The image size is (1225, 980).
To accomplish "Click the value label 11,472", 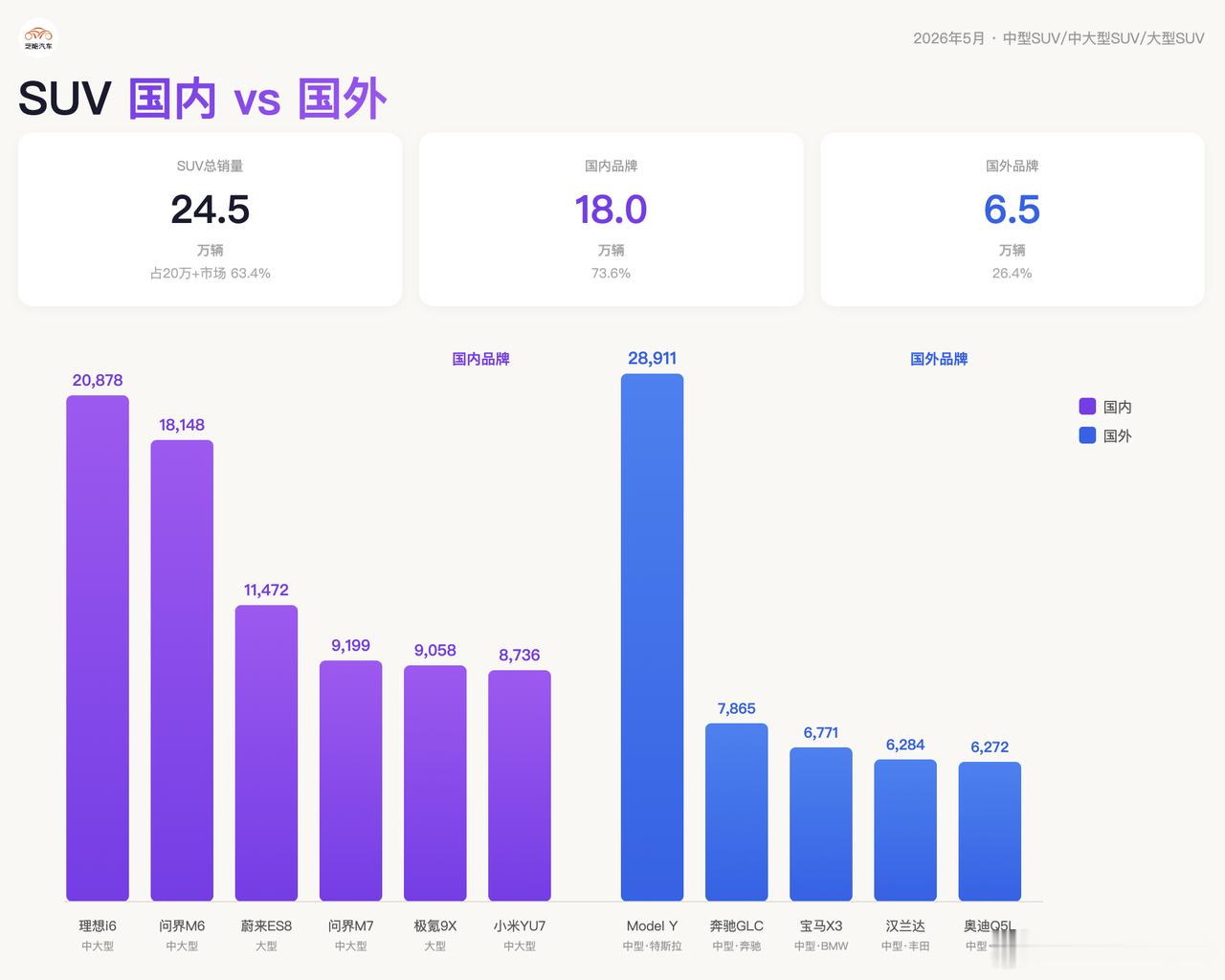I will pyautogui.click(x=266, y=590).
